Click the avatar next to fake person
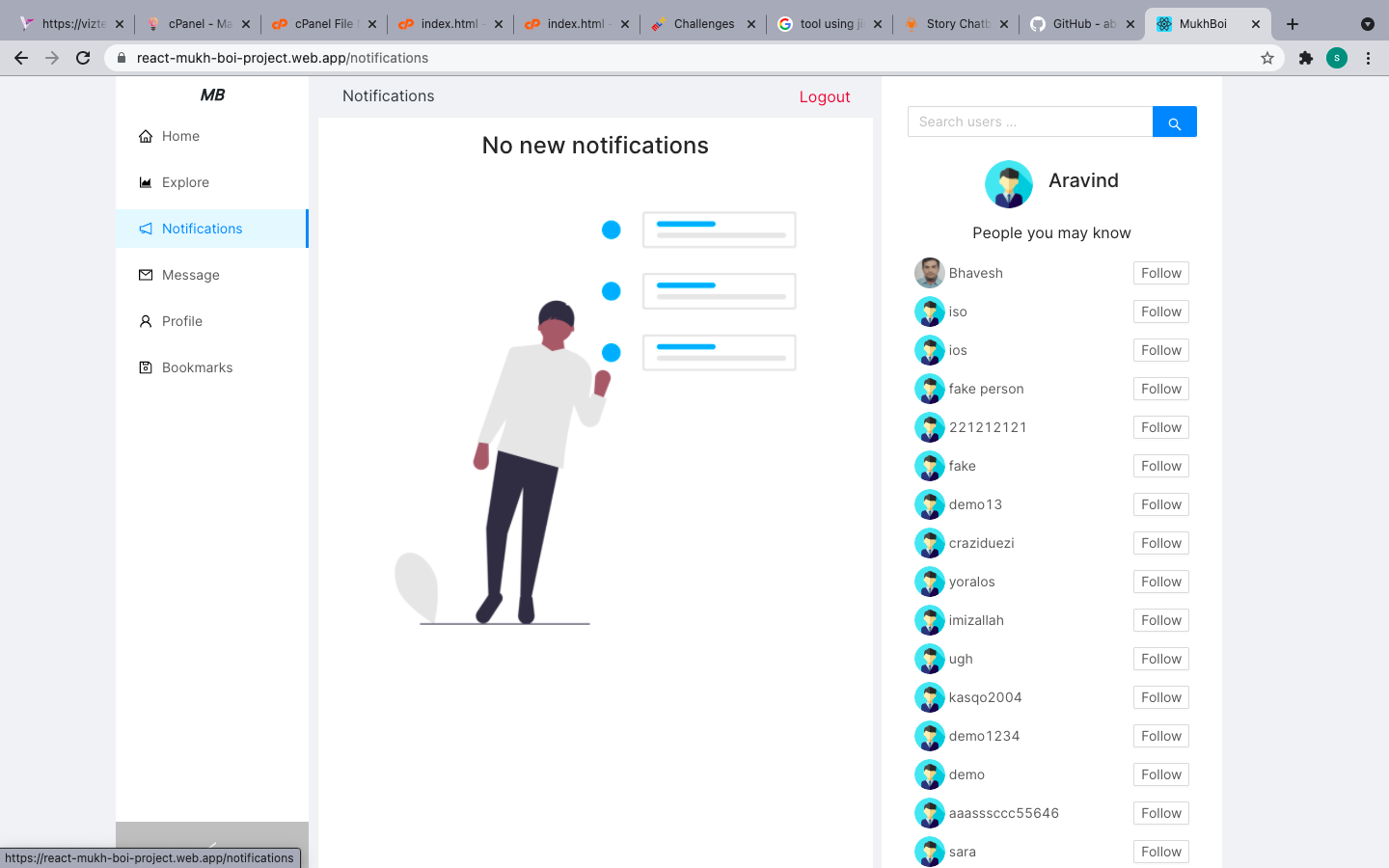The height and width of the screenshot is (868, 1389). coord(930,389)
